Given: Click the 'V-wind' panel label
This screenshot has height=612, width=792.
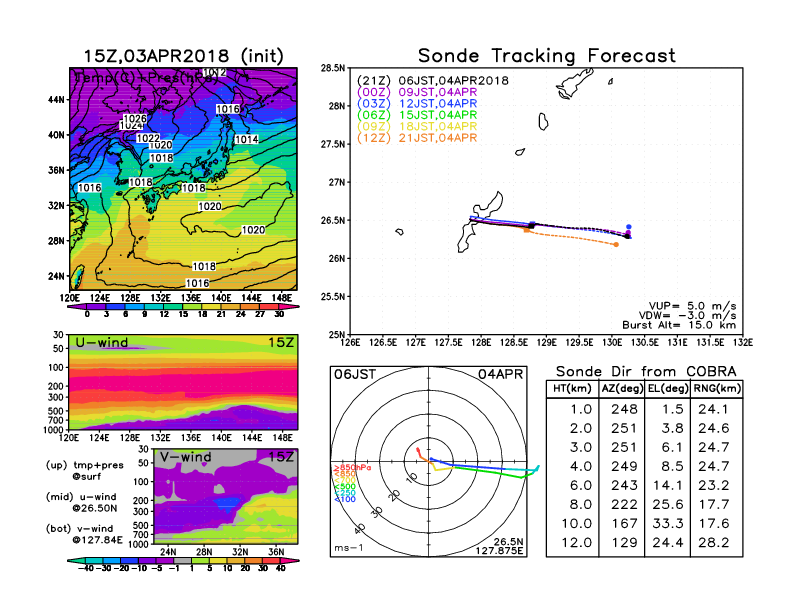Looking at the screenshot, I should coord(185,457).
